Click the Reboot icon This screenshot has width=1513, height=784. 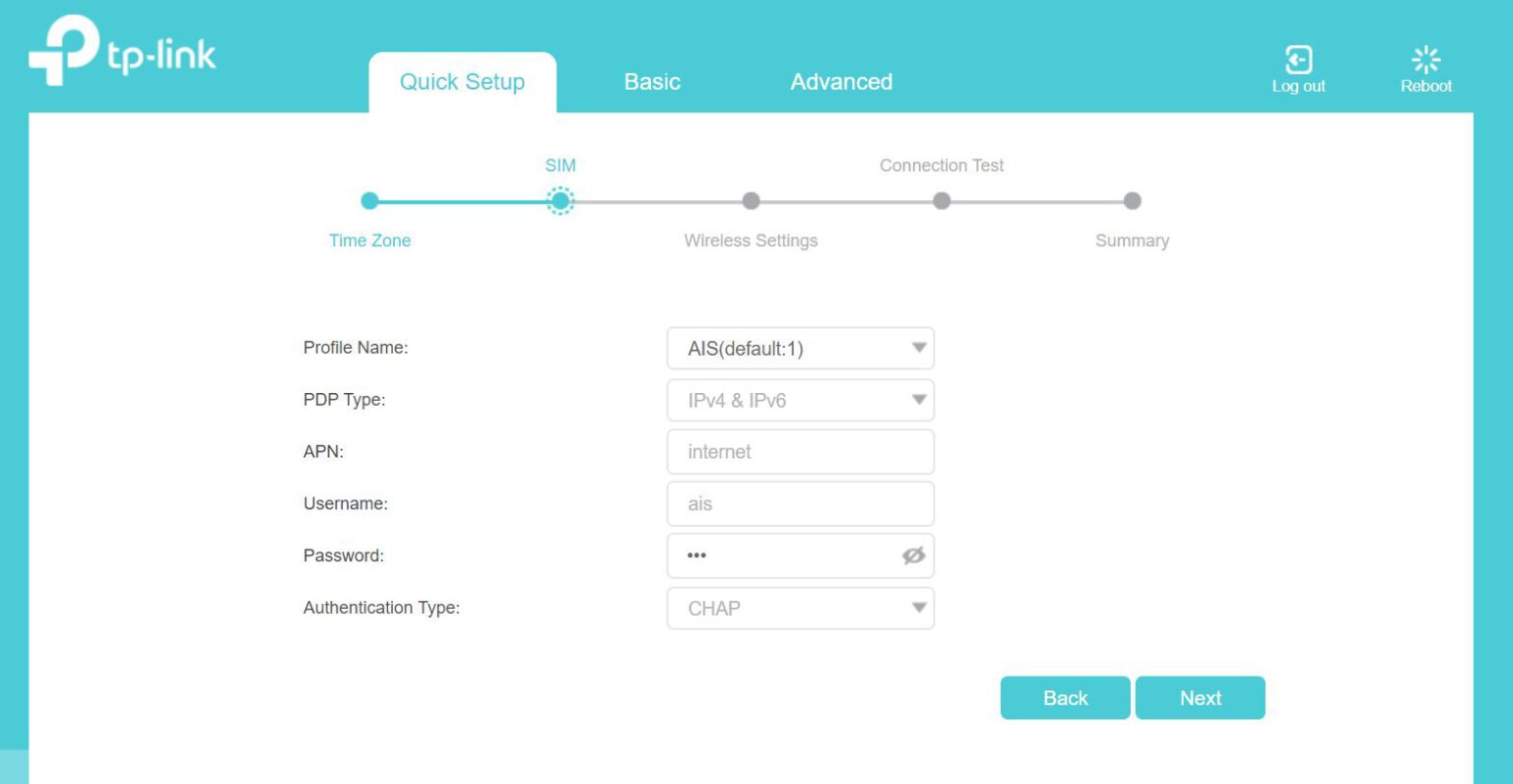pyautogui.click(x=1425, y=60)
